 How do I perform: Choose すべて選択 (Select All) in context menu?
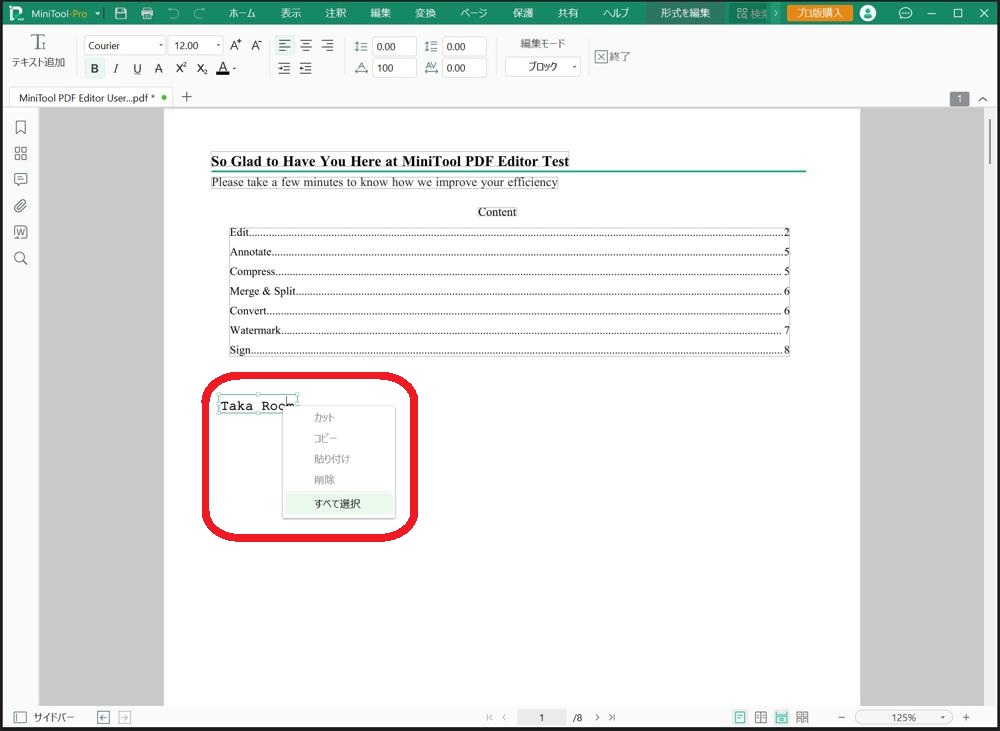(x=339, y=503)
